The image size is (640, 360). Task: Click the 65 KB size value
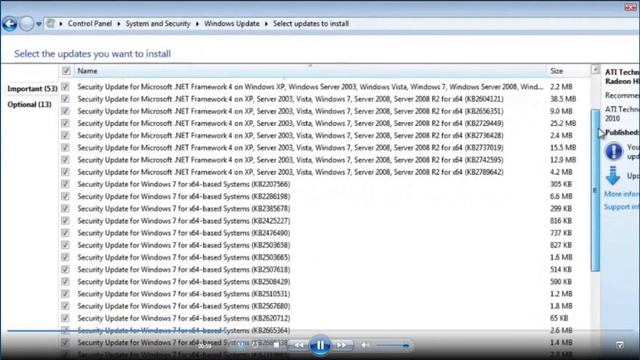(x=559, y=318)
